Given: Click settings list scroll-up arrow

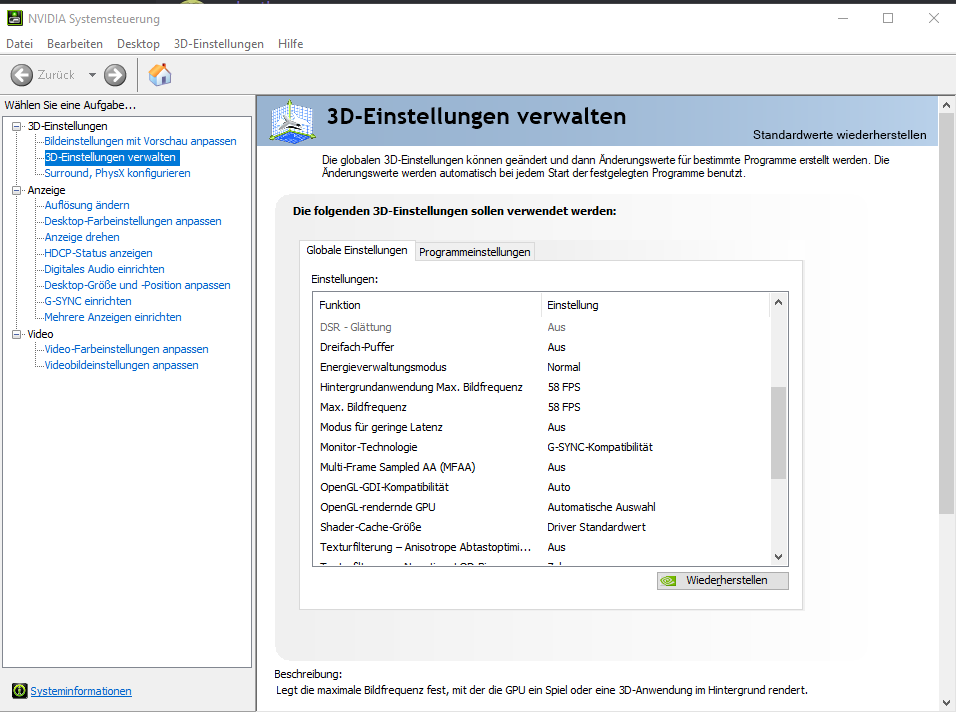Looking at the screenshot, I should point(778,302).
